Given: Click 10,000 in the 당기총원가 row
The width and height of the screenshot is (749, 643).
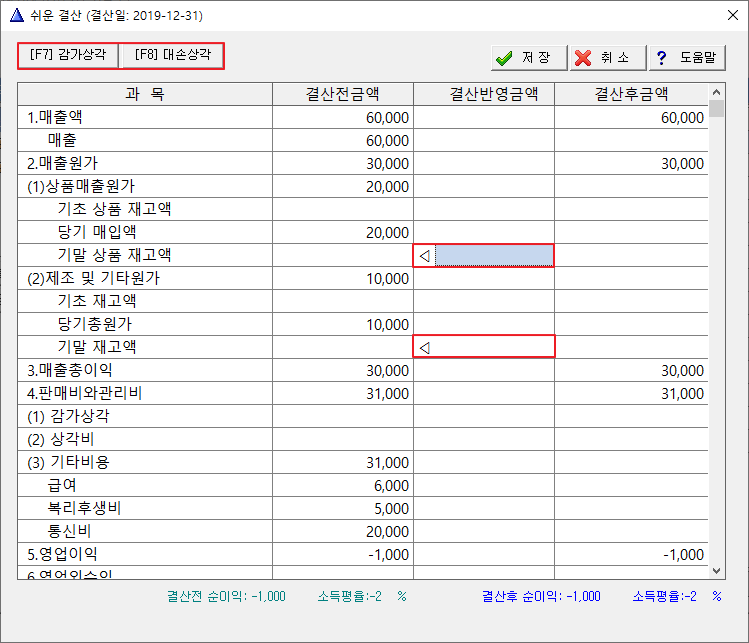Looking at the screenshot, I should pyautogui.click(x=387, y=325).
